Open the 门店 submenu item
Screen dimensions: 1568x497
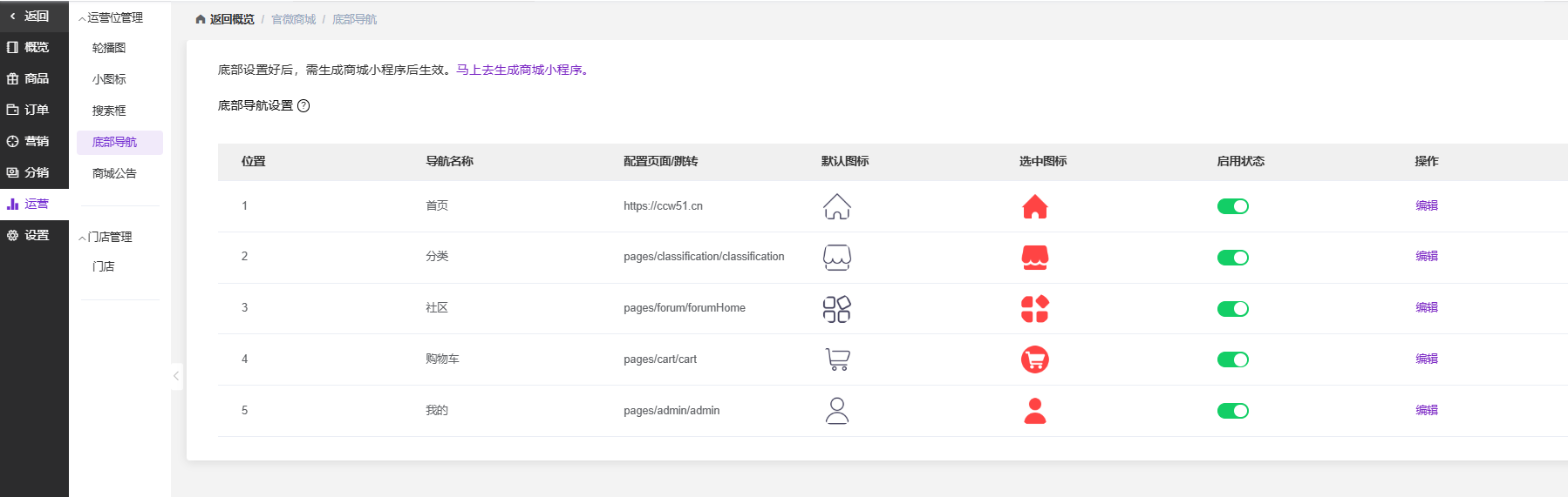click(103, 267)
